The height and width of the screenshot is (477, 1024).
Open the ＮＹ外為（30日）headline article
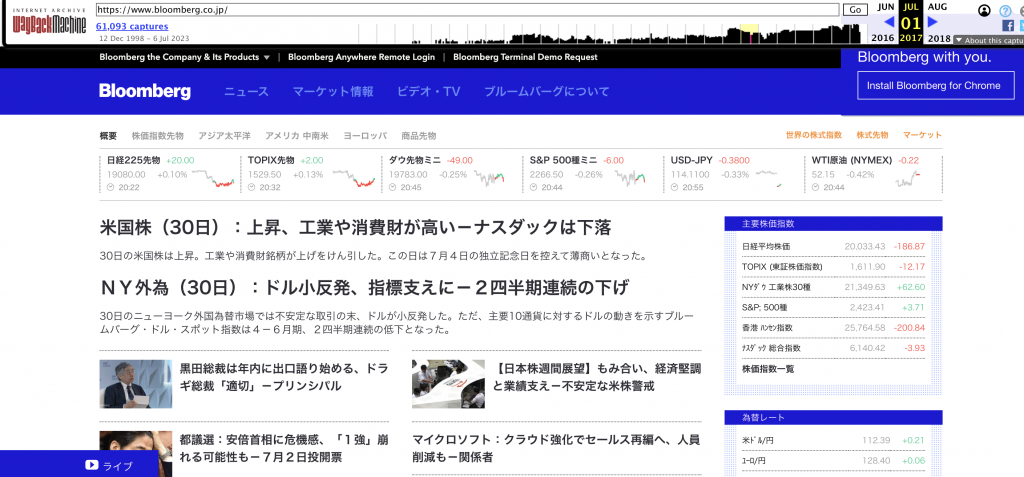364,287
